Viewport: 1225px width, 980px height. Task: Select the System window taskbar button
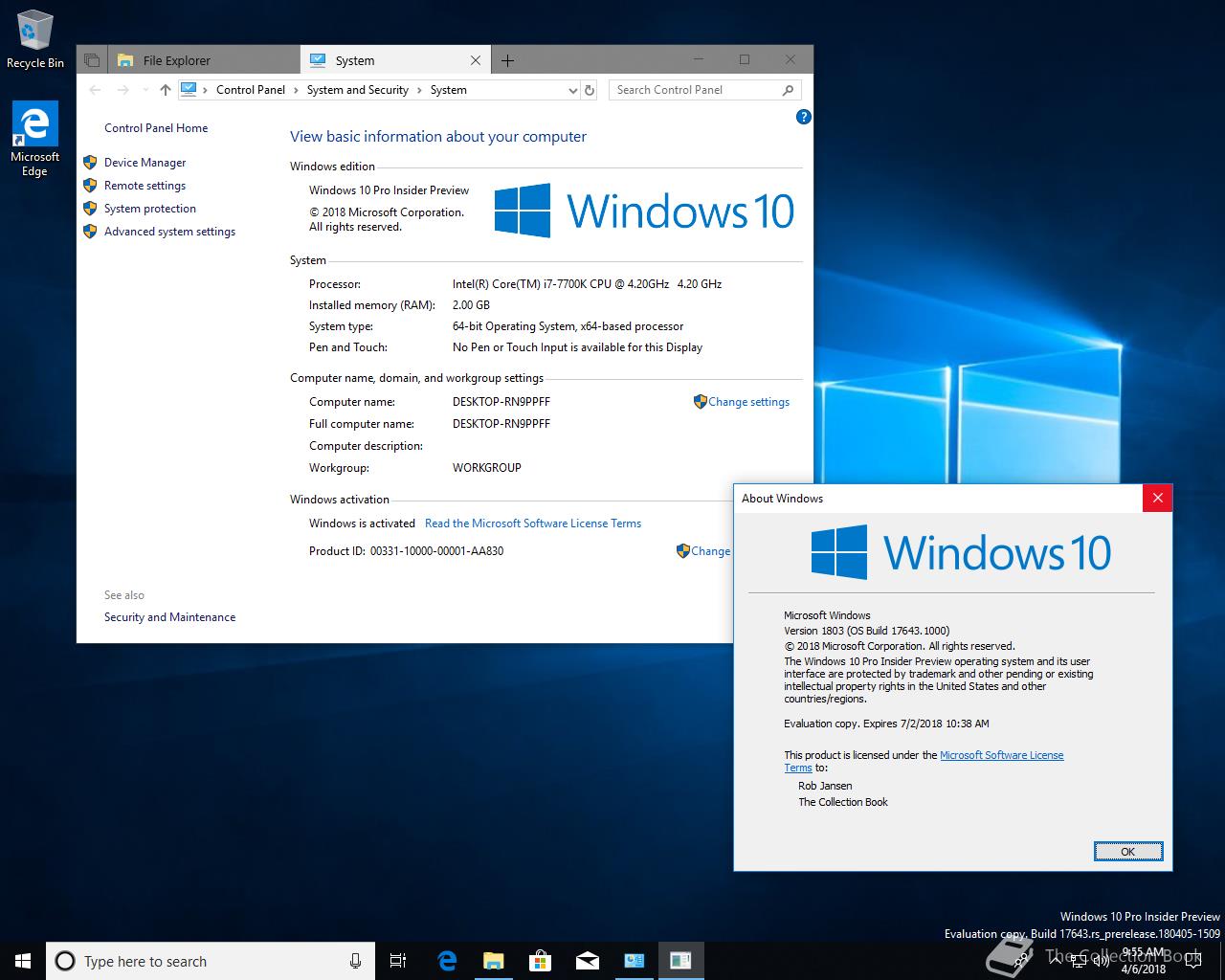tap(635, 961)
